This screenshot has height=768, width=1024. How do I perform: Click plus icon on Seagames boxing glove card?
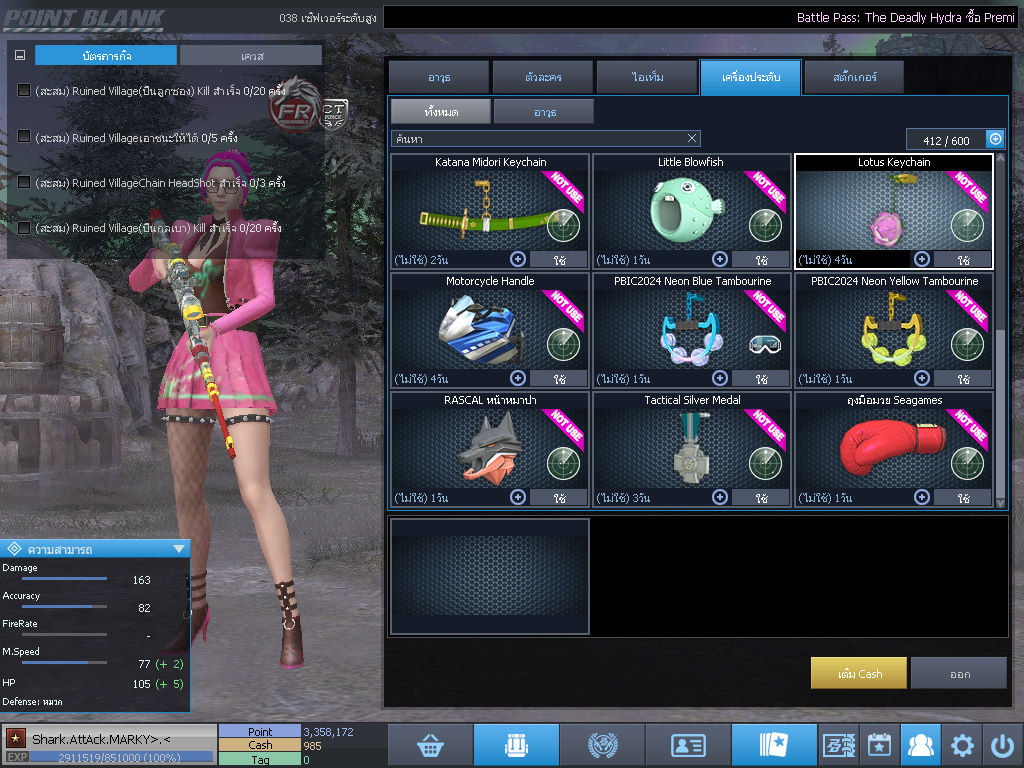(x=921, y=497)
